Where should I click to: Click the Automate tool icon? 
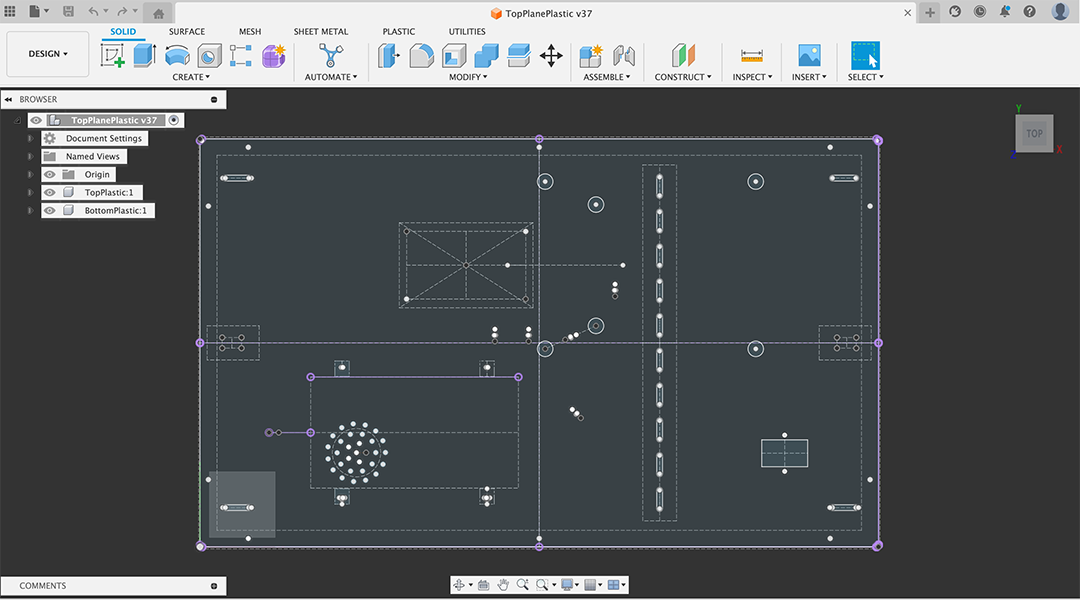coord(331,56)
